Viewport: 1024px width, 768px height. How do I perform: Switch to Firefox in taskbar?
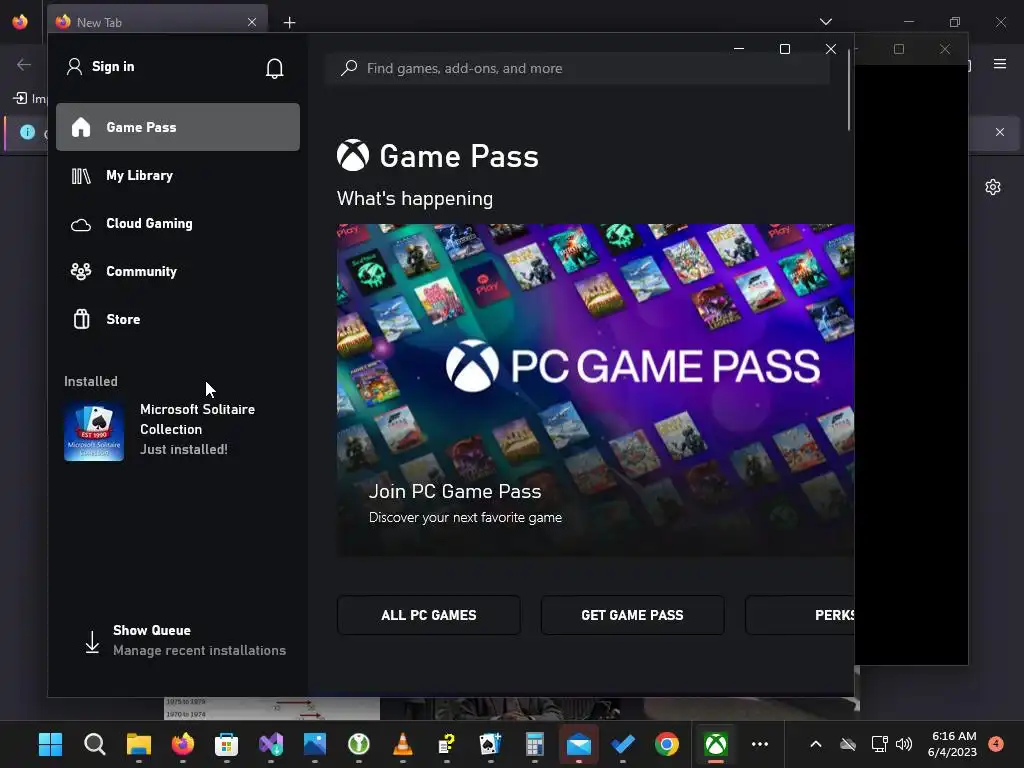[183, 744]
